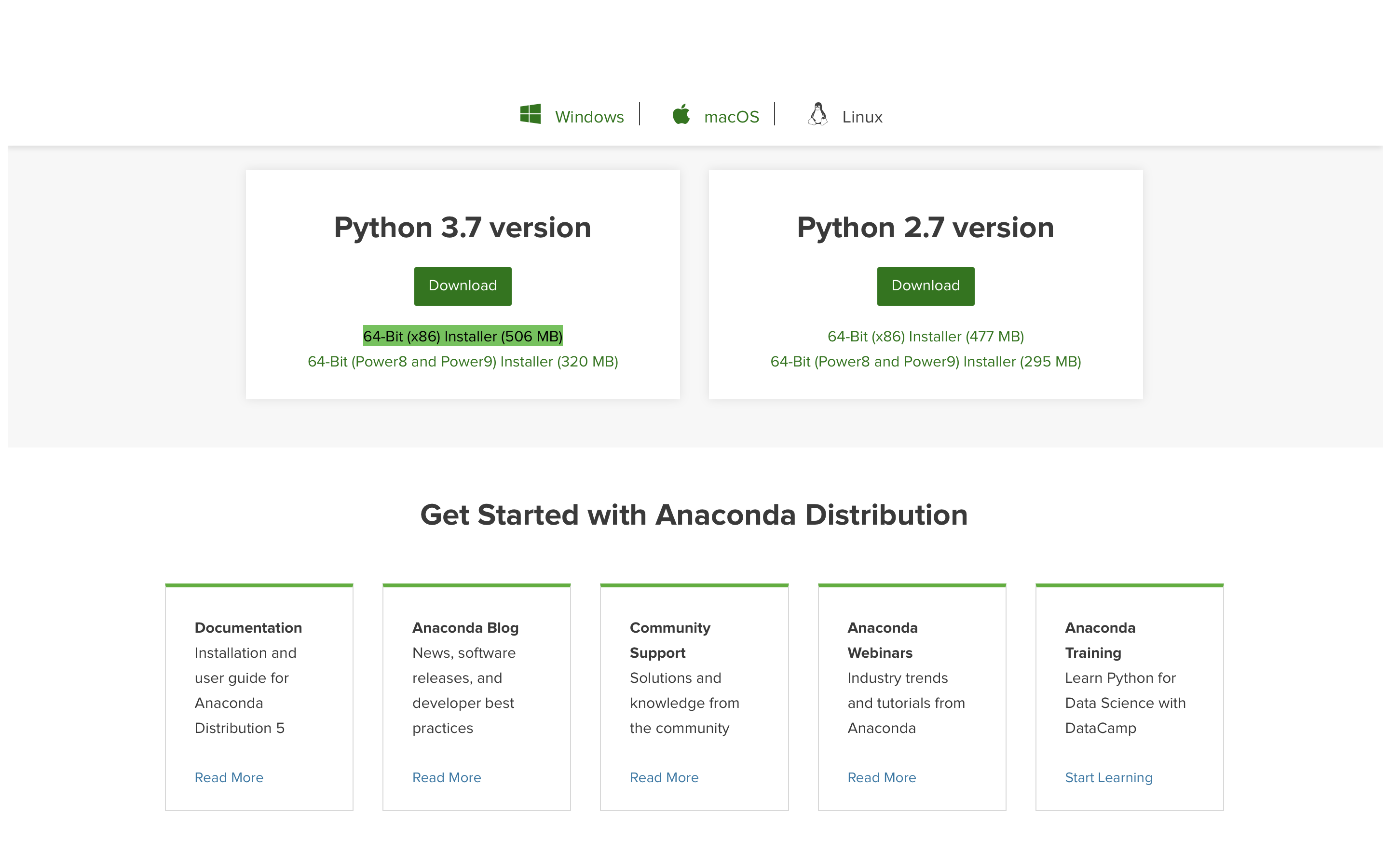Click 'Solutions and knowledge from the community' text
Image resolution: width=1389 pixels, height=868 pixels.
coord(684,703)
